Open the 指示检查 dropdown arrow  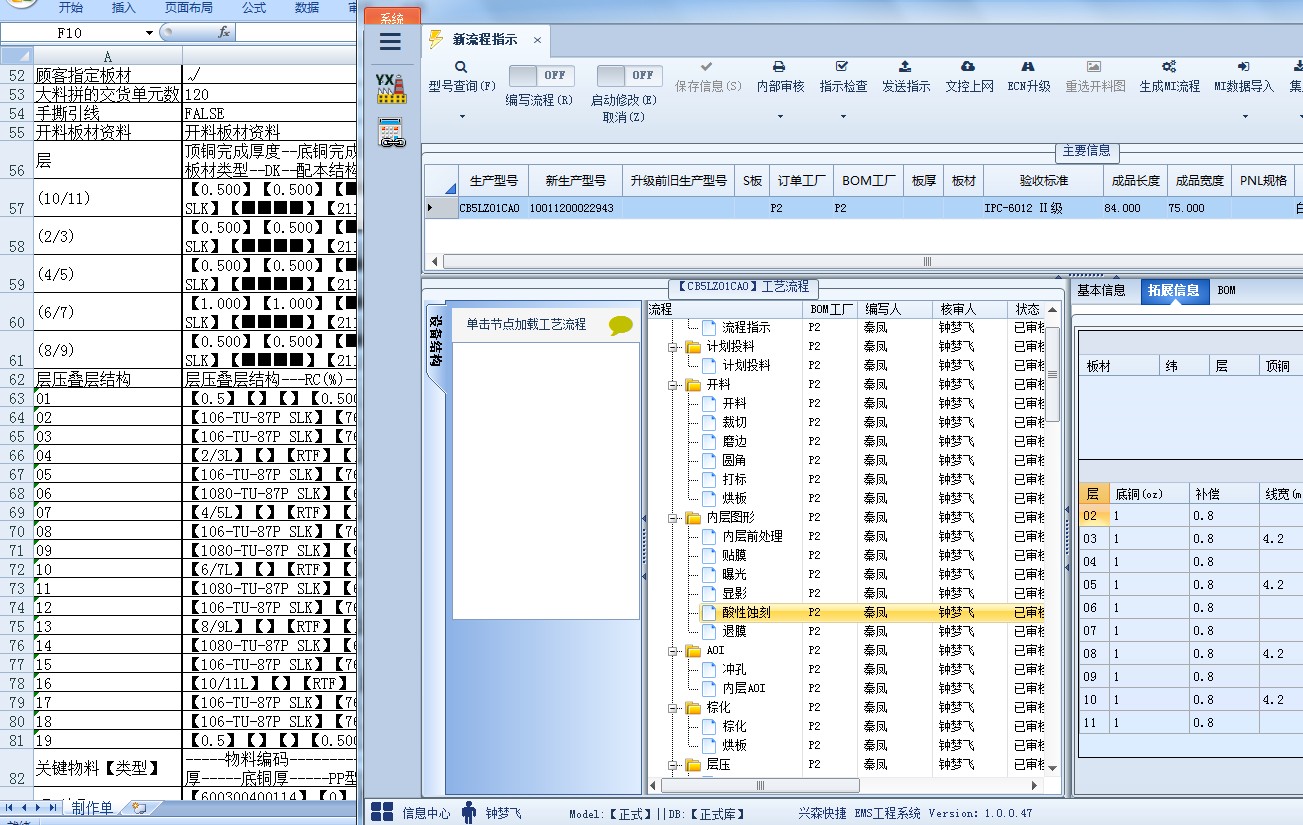coord(842,117)
